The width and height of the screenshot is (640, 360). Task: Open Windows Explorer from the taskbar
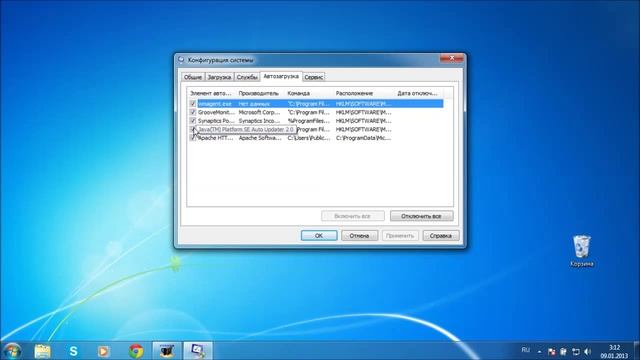click(x=42, y=351)
